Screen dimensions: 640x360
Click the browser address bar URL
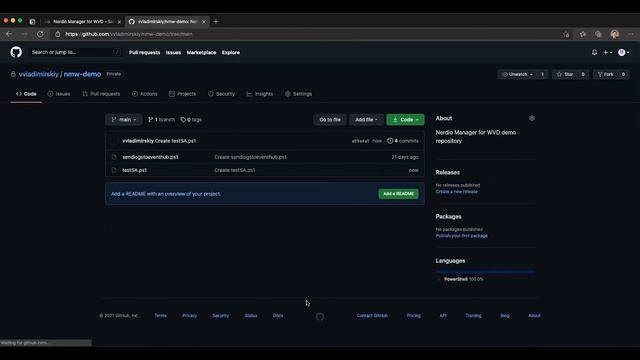[x=129, y=34]
